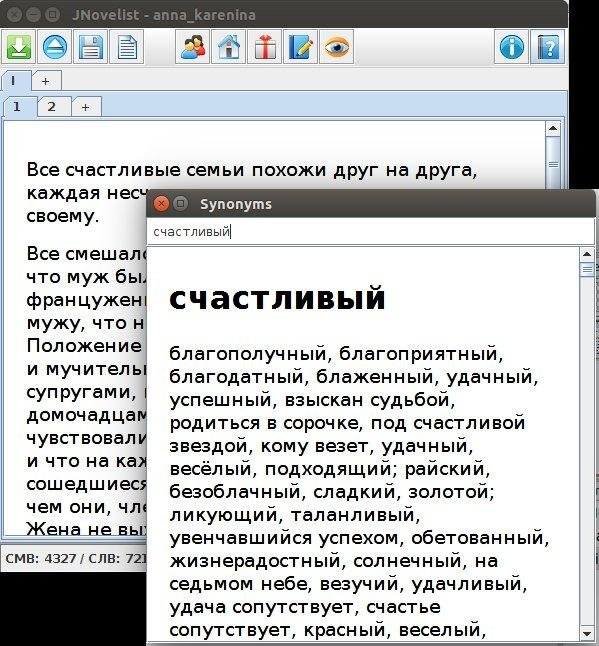Close the Synonyms window
Image resolution: width=599 pixels, height=646 pixels.
coord(161,204)
